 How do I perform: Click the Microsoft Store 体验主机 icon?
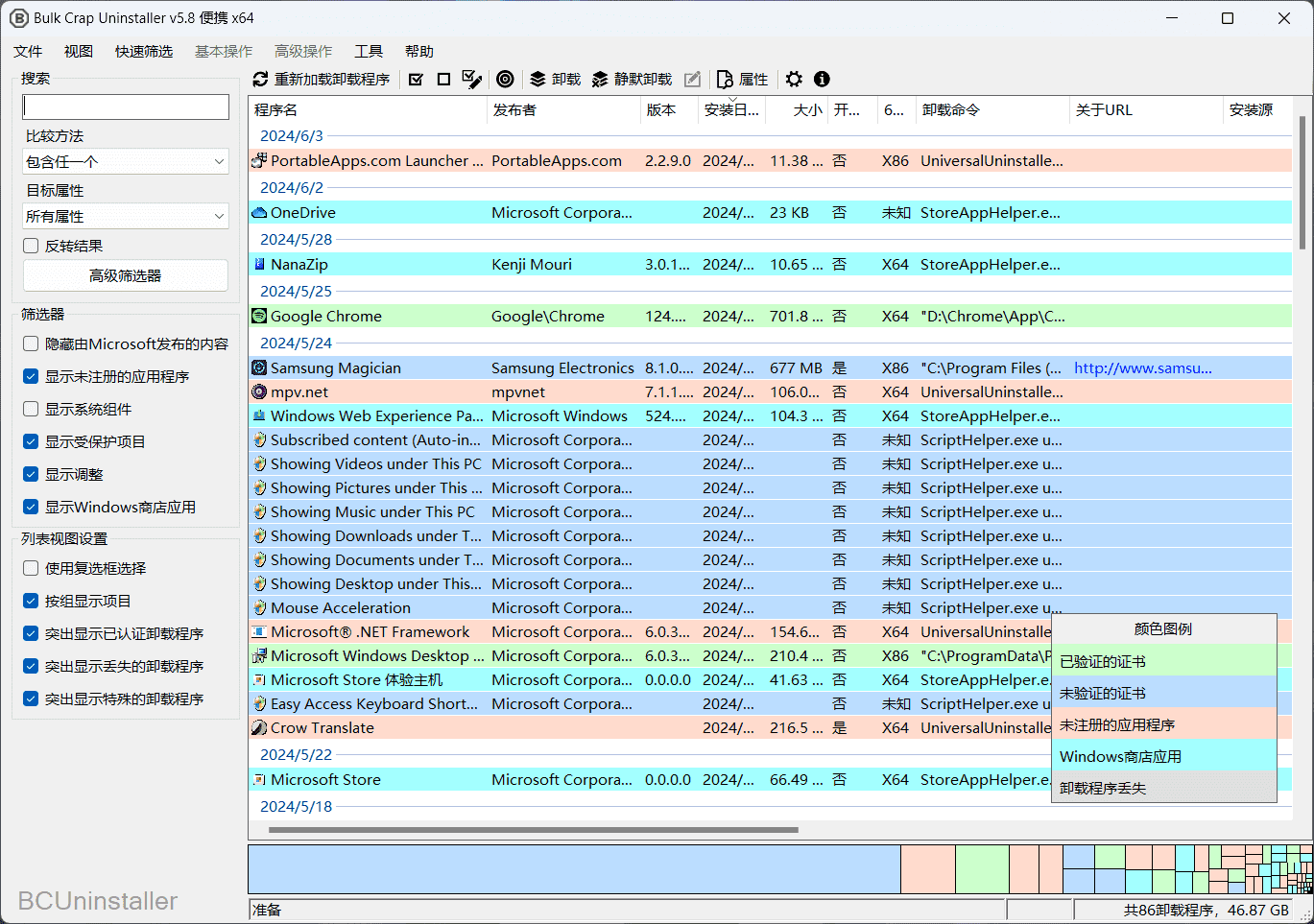259,679
